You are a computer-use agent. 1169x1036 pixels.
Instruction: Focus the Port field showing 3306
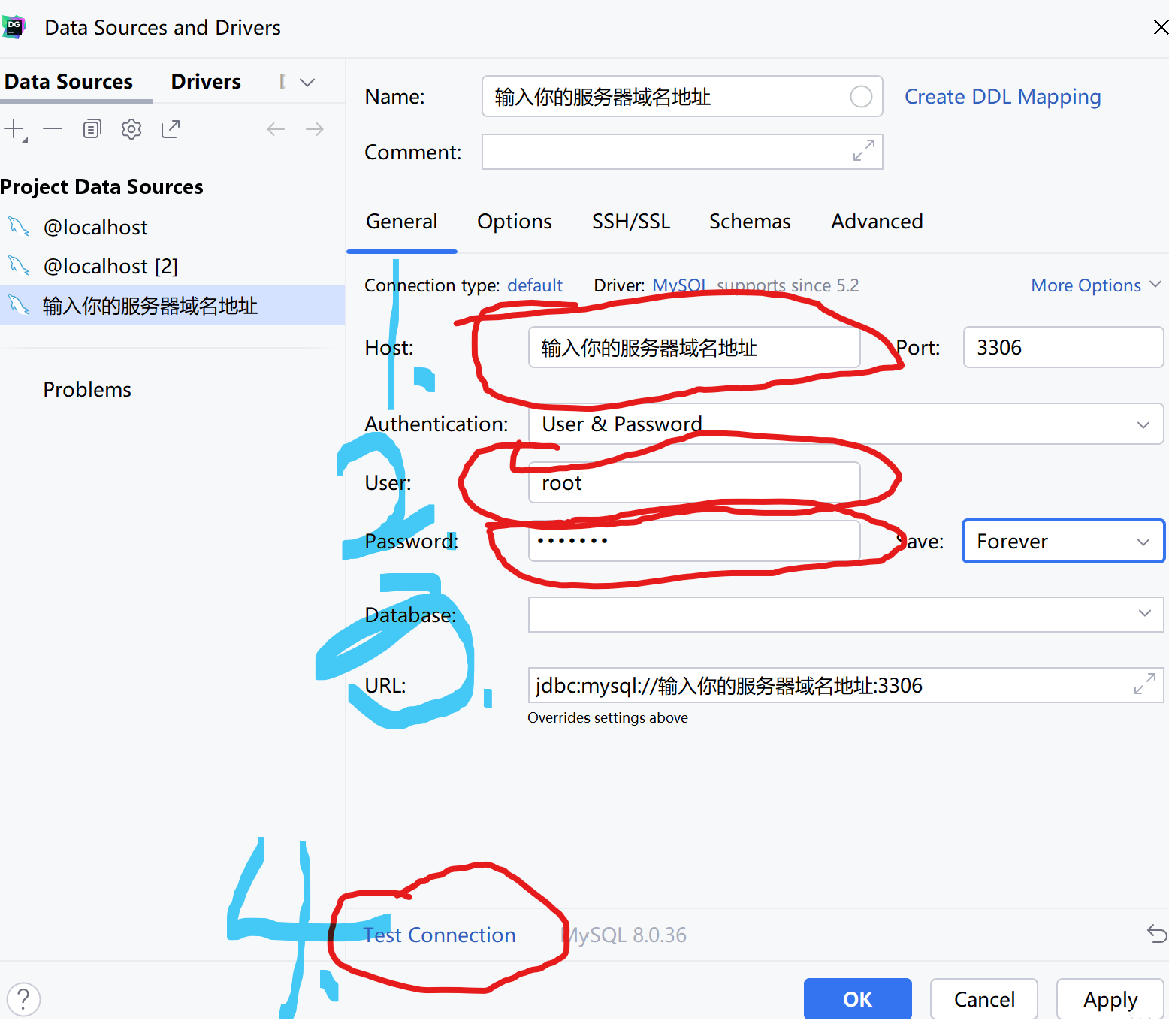pyautogui.click(x=1063, y=347)
